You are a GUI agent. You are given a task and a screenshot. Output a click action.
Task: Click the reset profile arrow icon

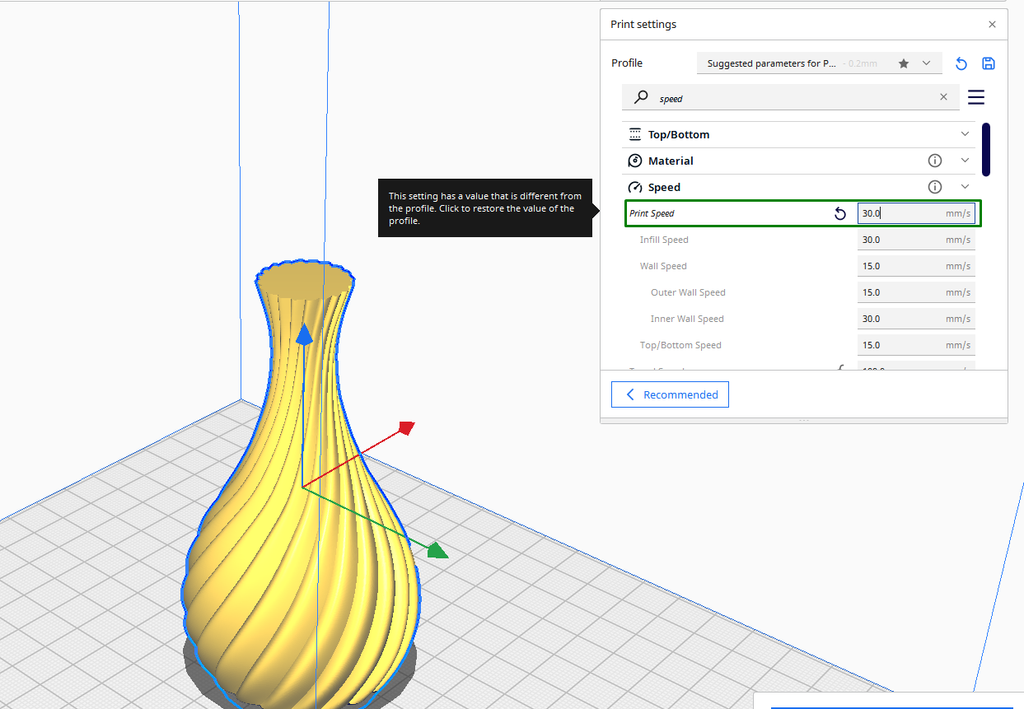tap(961, 63)
